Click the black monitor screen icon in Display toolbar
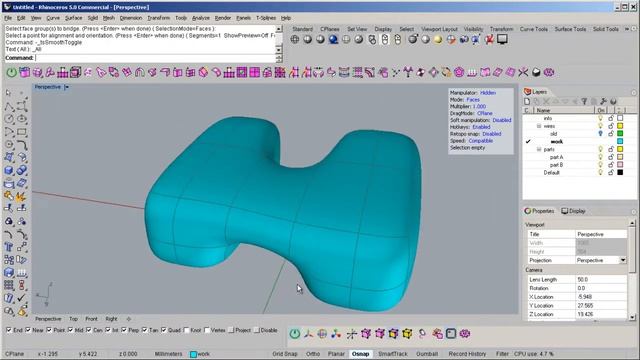The image size is (640, 360). pyautogui.click(x=502, y=40)
